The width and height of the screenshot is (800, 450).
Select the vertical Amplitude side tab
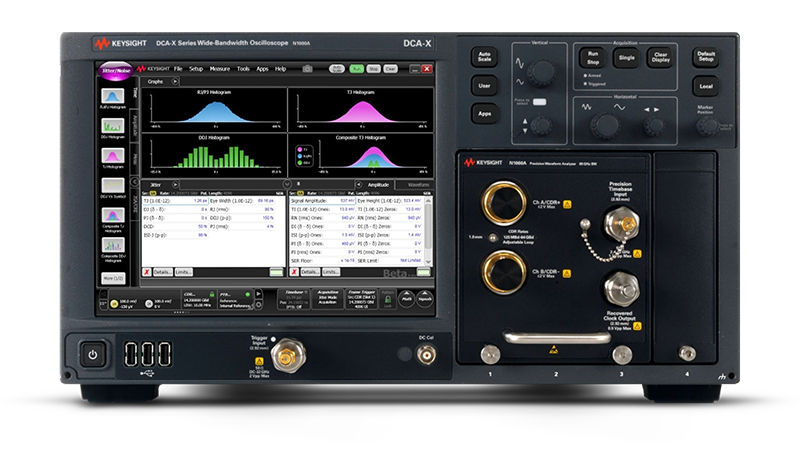pos(135,126)
